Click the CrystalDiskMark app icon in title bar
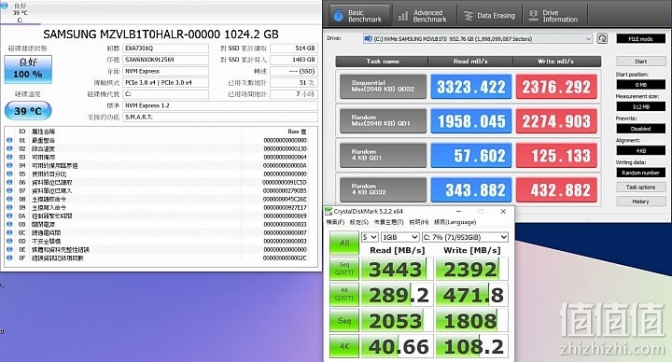Viewport: 672px width, 362px height. 329,212
